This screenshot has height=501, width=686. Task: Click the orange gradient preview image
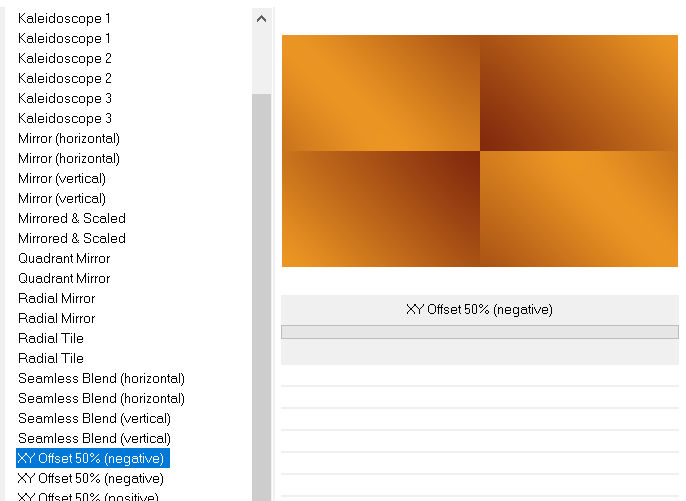coord(479,151)
